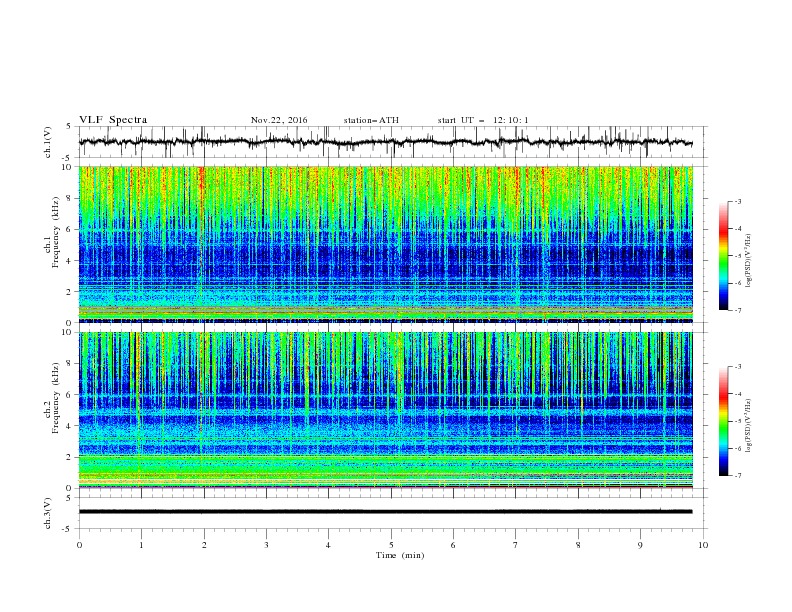This screenshot has width=792, height=612.
Task: Click the '4' kHz tick on ch.2 spectrogram axis
Action: pyautogui.click(x=70, y=426)
